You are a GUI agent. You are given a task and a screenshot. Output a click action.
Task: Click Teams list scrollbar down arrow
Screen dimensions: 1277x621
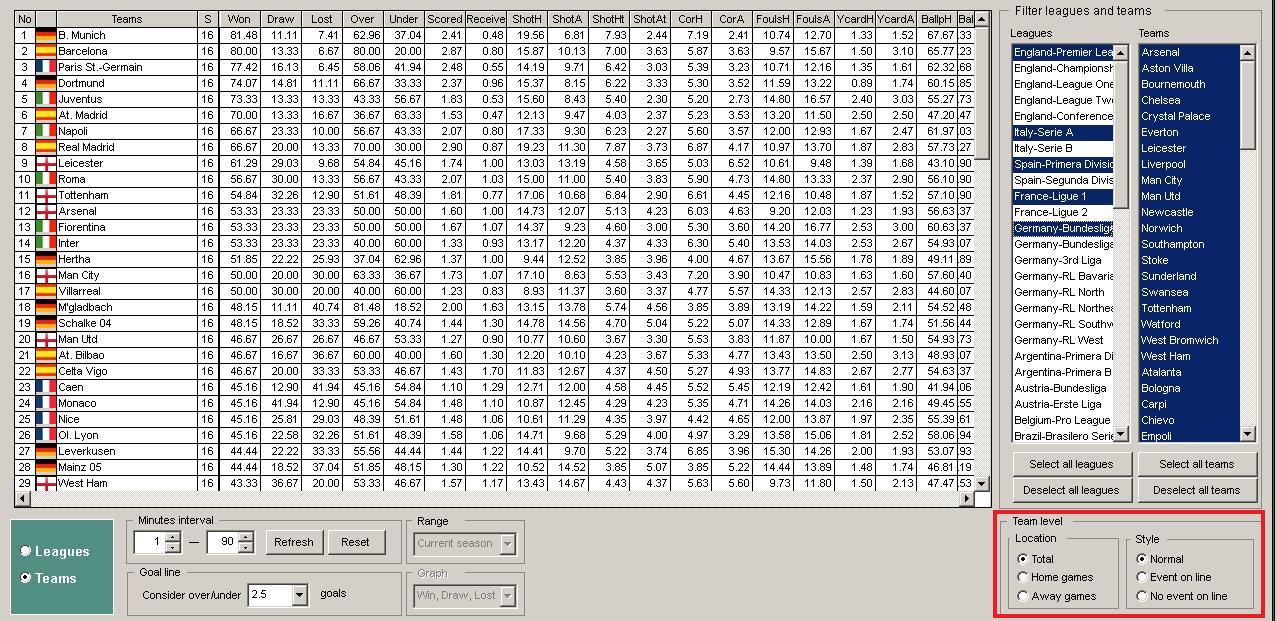point(1248,434)
